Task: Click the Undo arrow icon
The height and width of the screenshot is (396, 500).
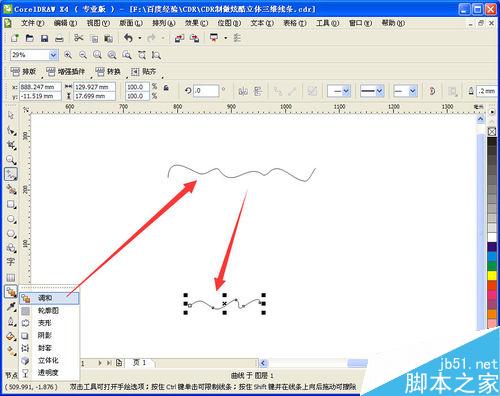Action: tap(128, 38)
